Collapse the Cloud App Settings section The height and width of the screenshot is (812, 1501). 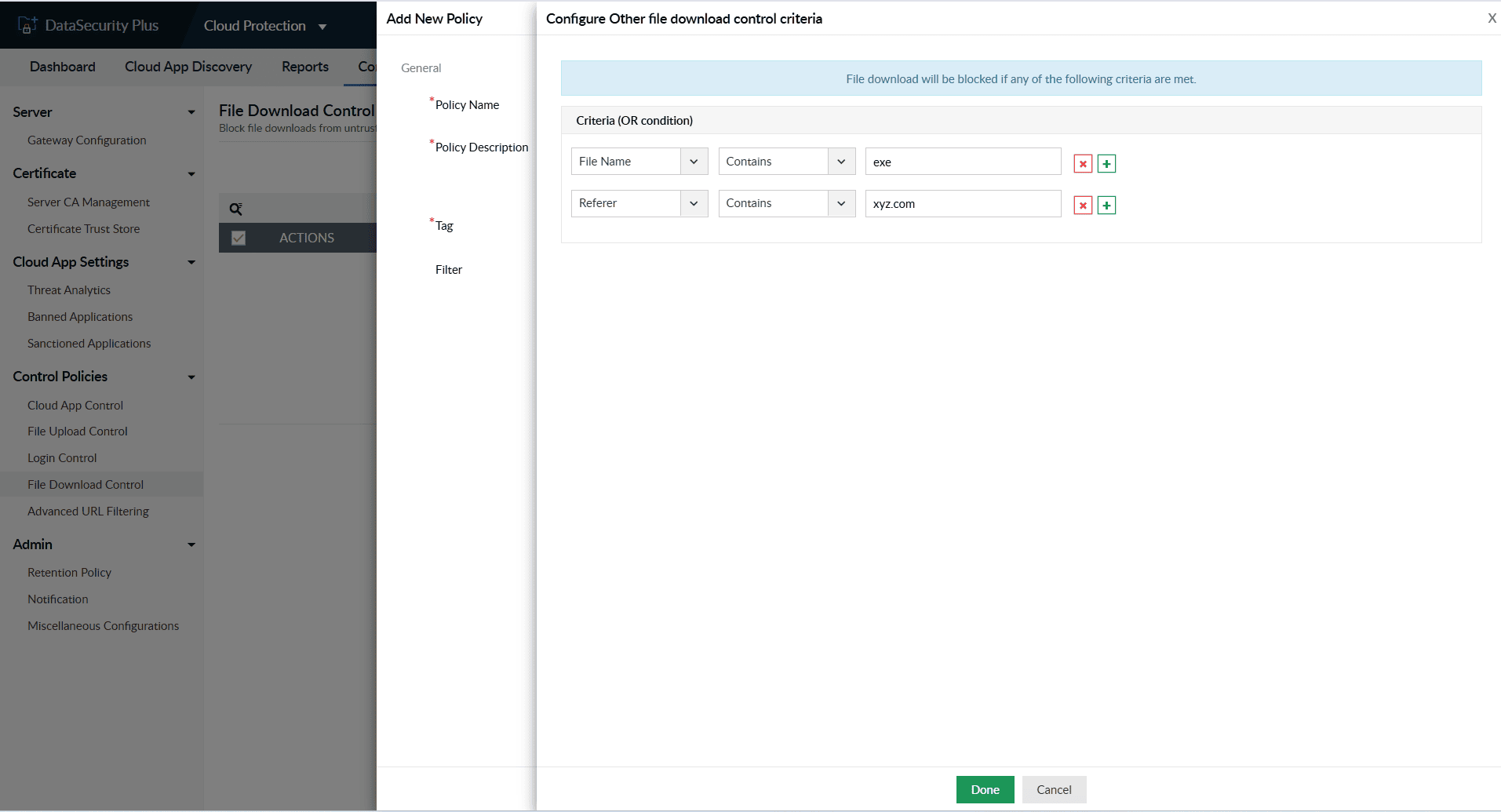point(191,262)
